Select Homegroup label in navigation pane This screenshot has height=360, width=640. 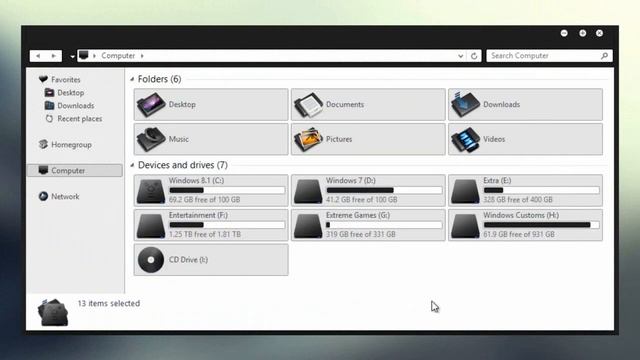coord(71,144)
